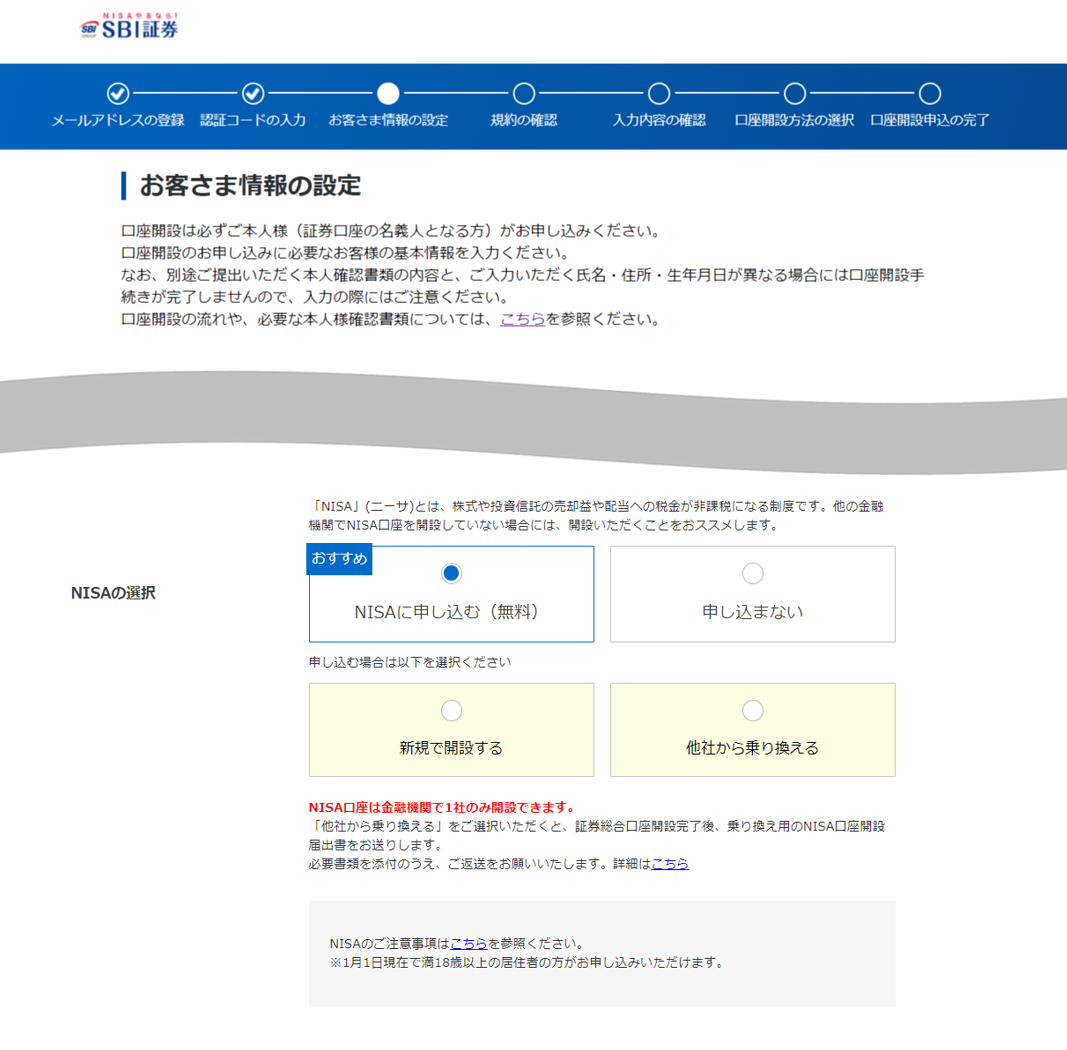Open the NISAのご注意事項 こちら link
Image resolution: width=1067 pixels, height=1050 pixels.
point(468,941)
